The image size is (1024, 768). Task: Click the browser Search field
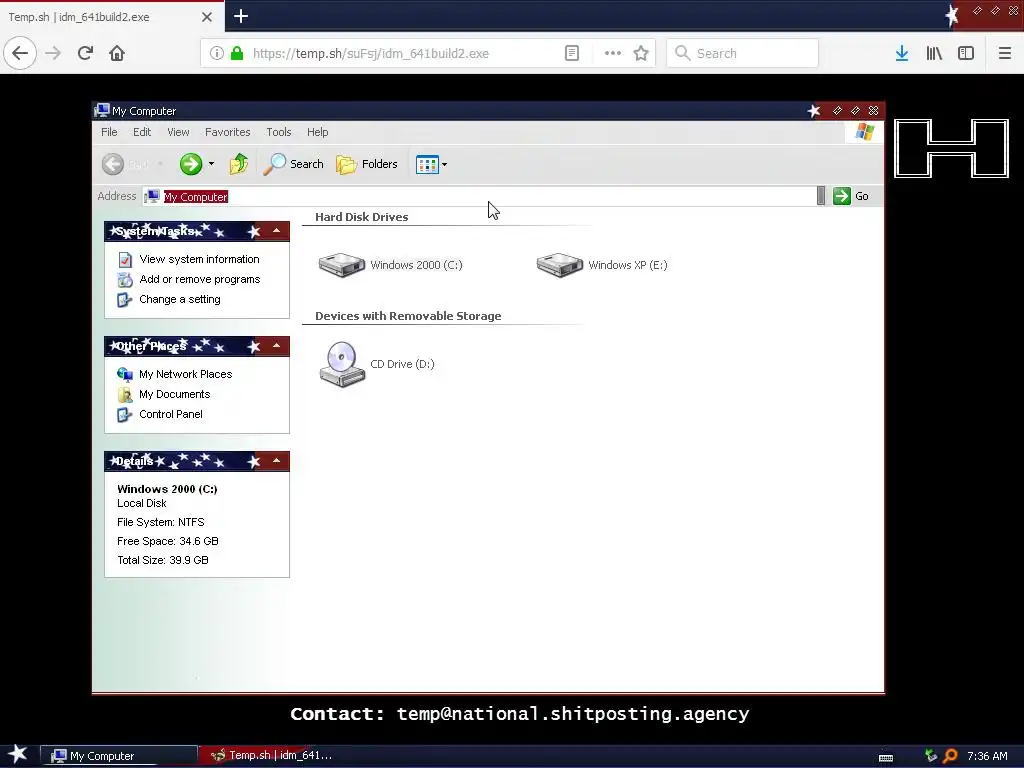coord(743,53)
